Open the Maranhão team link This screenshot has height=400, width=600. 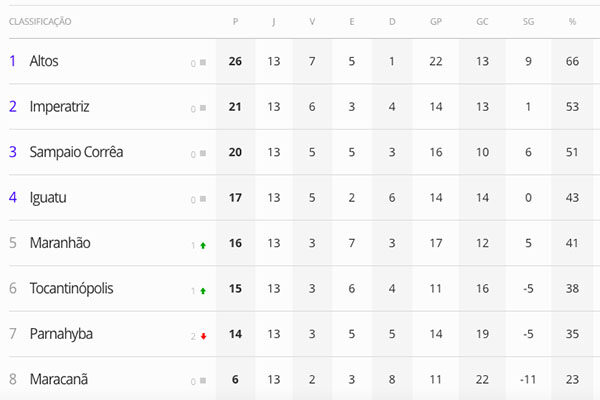(x=60, y=243)
